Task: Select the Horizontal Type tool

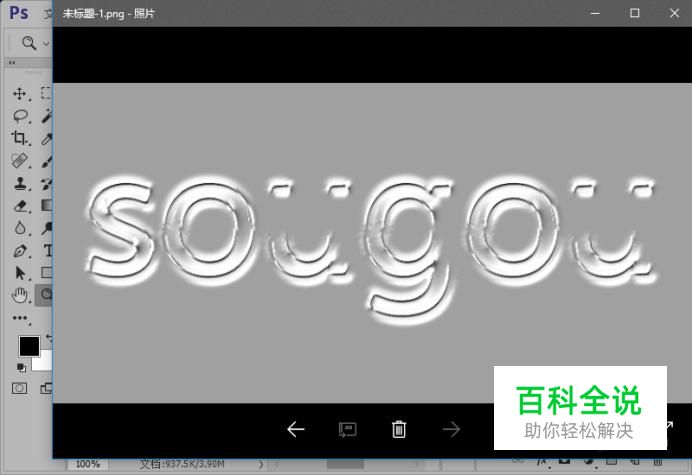Action: click(48, 251)
